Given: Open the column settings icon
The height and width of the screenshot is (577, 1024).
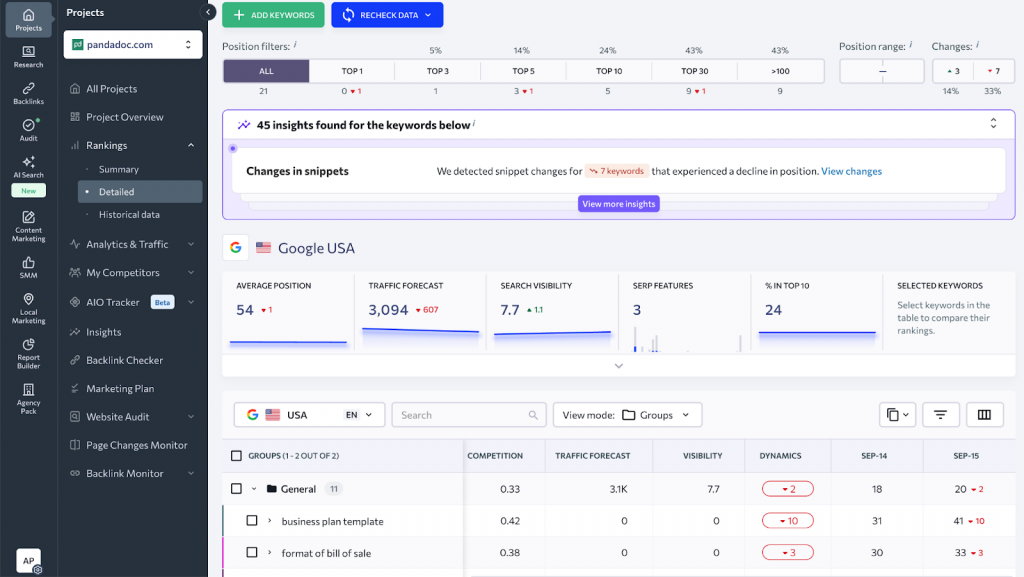Looking at the screenshot, I should click(984, 415).
